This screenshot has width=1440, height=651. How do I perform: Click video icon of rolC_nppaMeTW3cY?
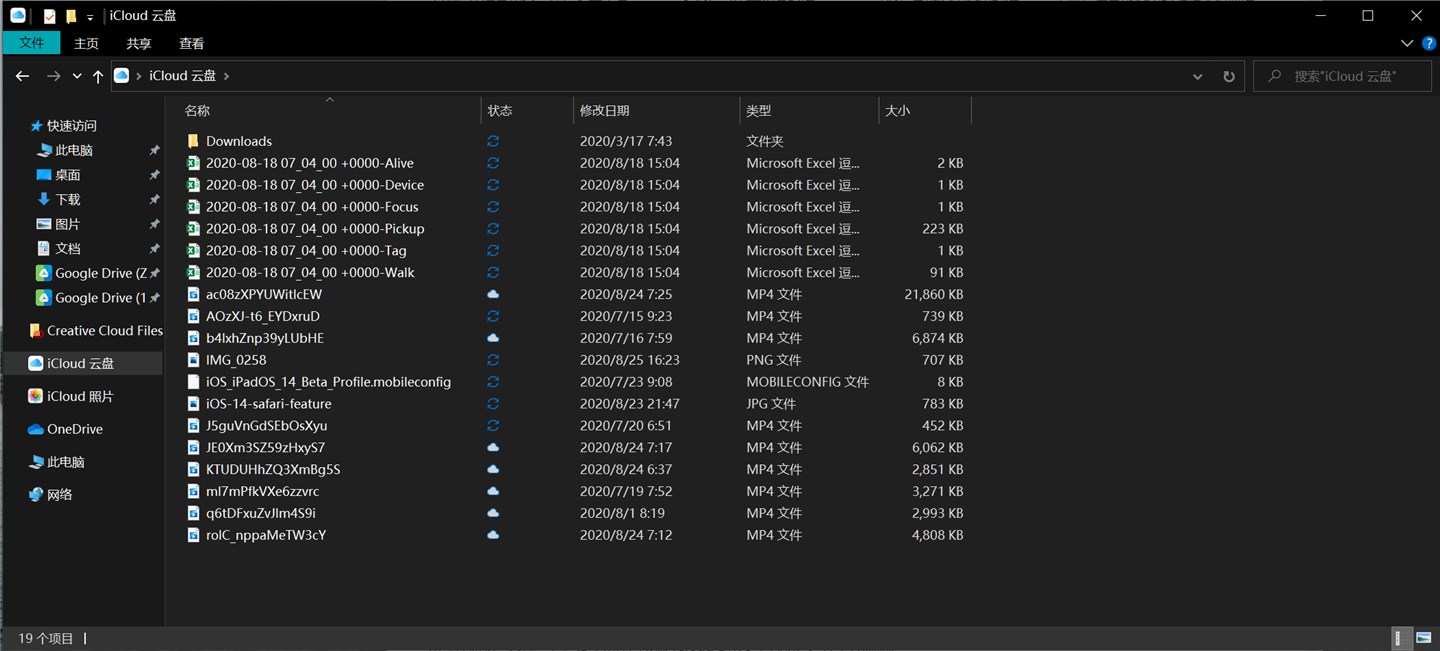point(194,535)
